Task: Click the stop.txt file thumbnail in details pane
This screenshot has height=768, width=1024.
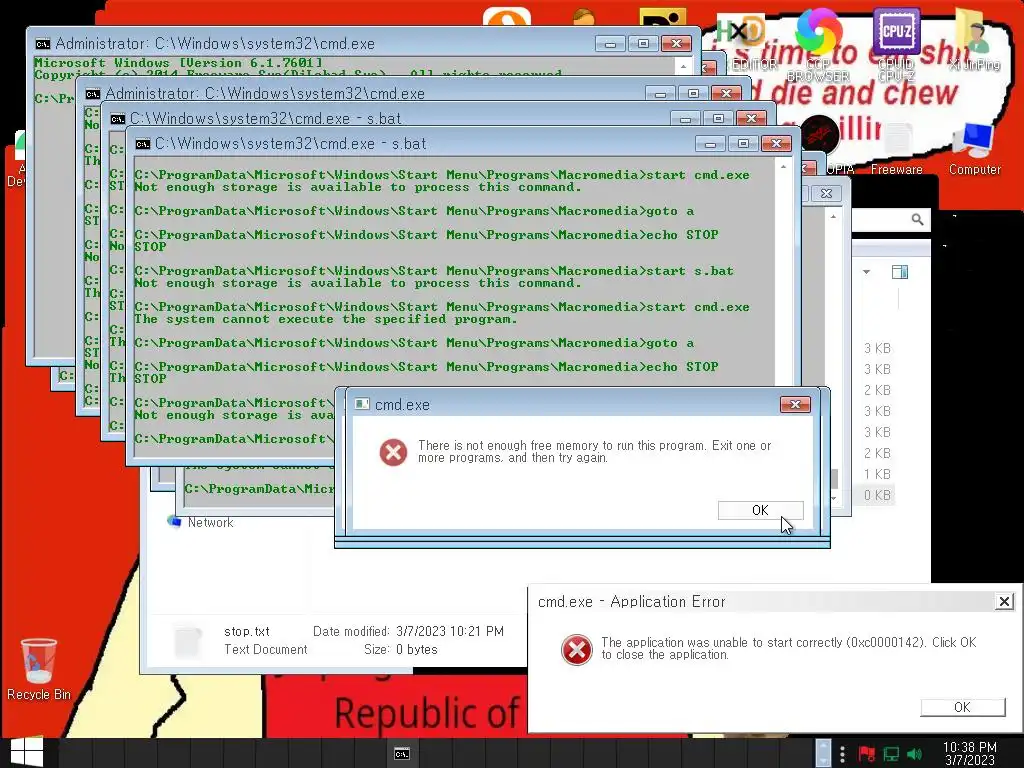Action: 188,641
